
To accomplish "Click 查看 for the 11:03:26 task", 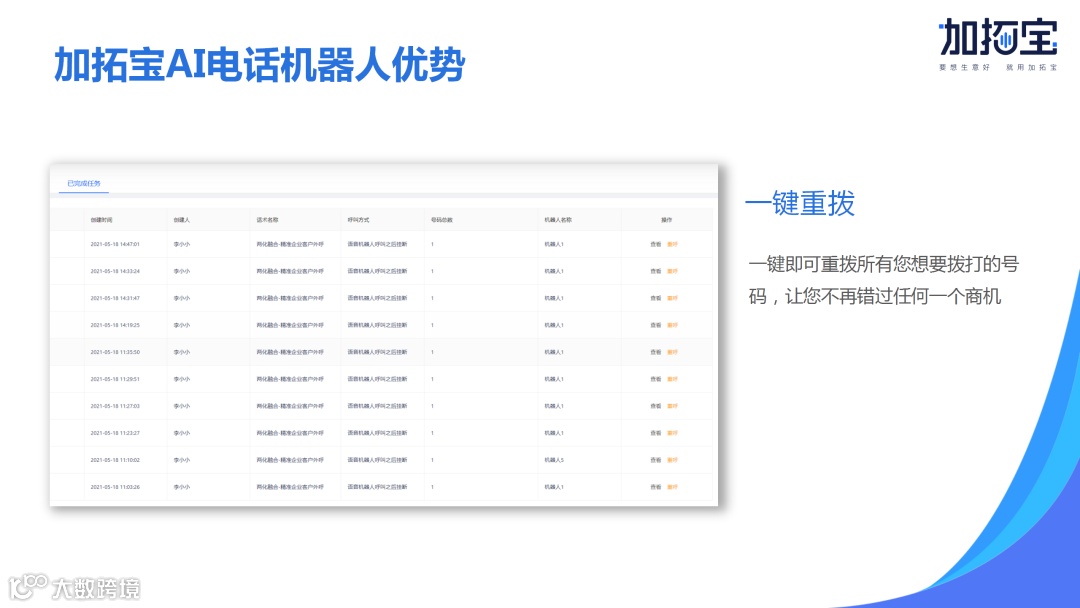I will point(656,487).
